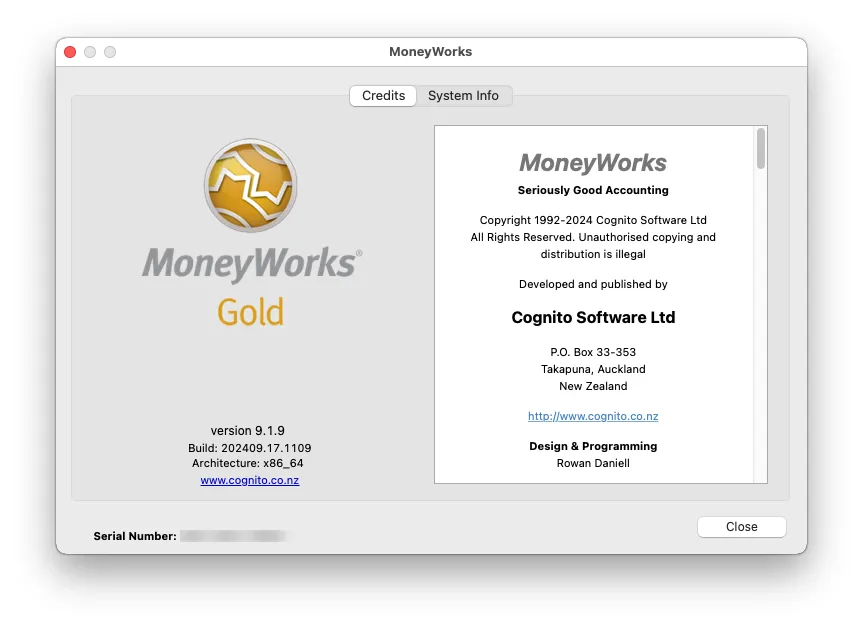Click the Gold edition wordmark
The image size is (863, 624).
[250, 312]
